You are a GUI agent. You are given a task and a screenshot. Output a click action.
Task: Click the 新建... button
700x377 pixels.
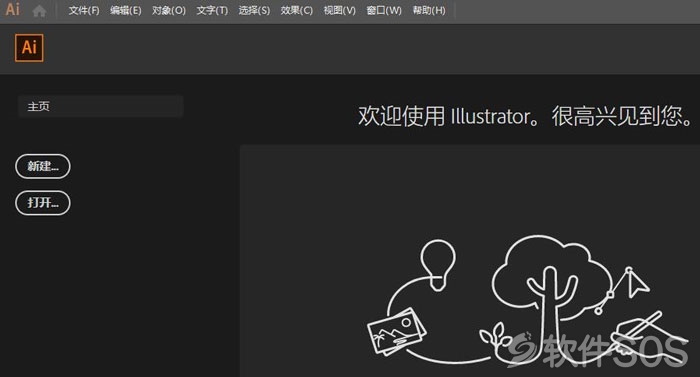pyautogui.click(x=43, y=166)
